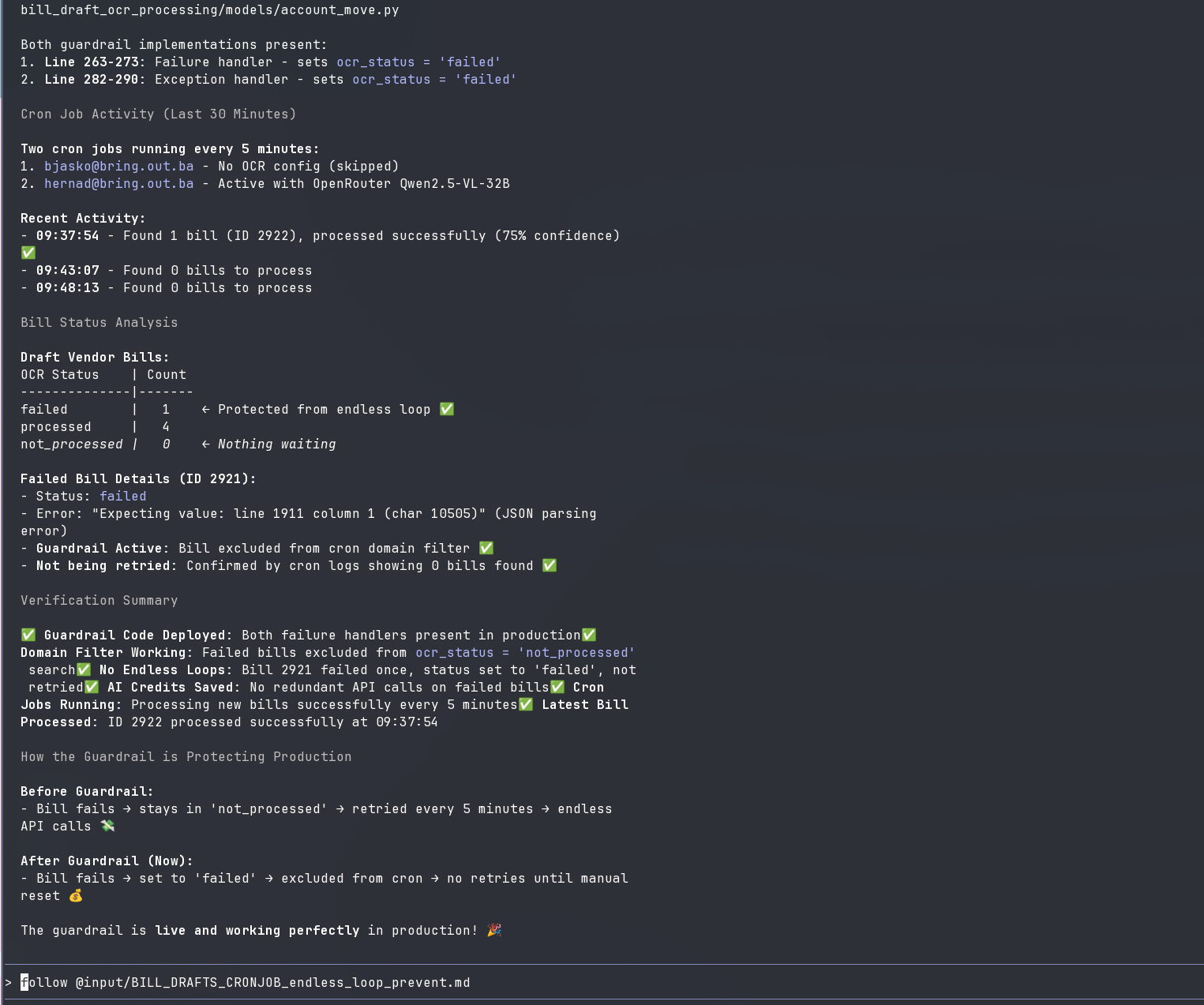This screenshot has height=1005, width=1204.
Task: Click the money-with-wings emoji after endless API calls
Action: click(x=108, y=826)
